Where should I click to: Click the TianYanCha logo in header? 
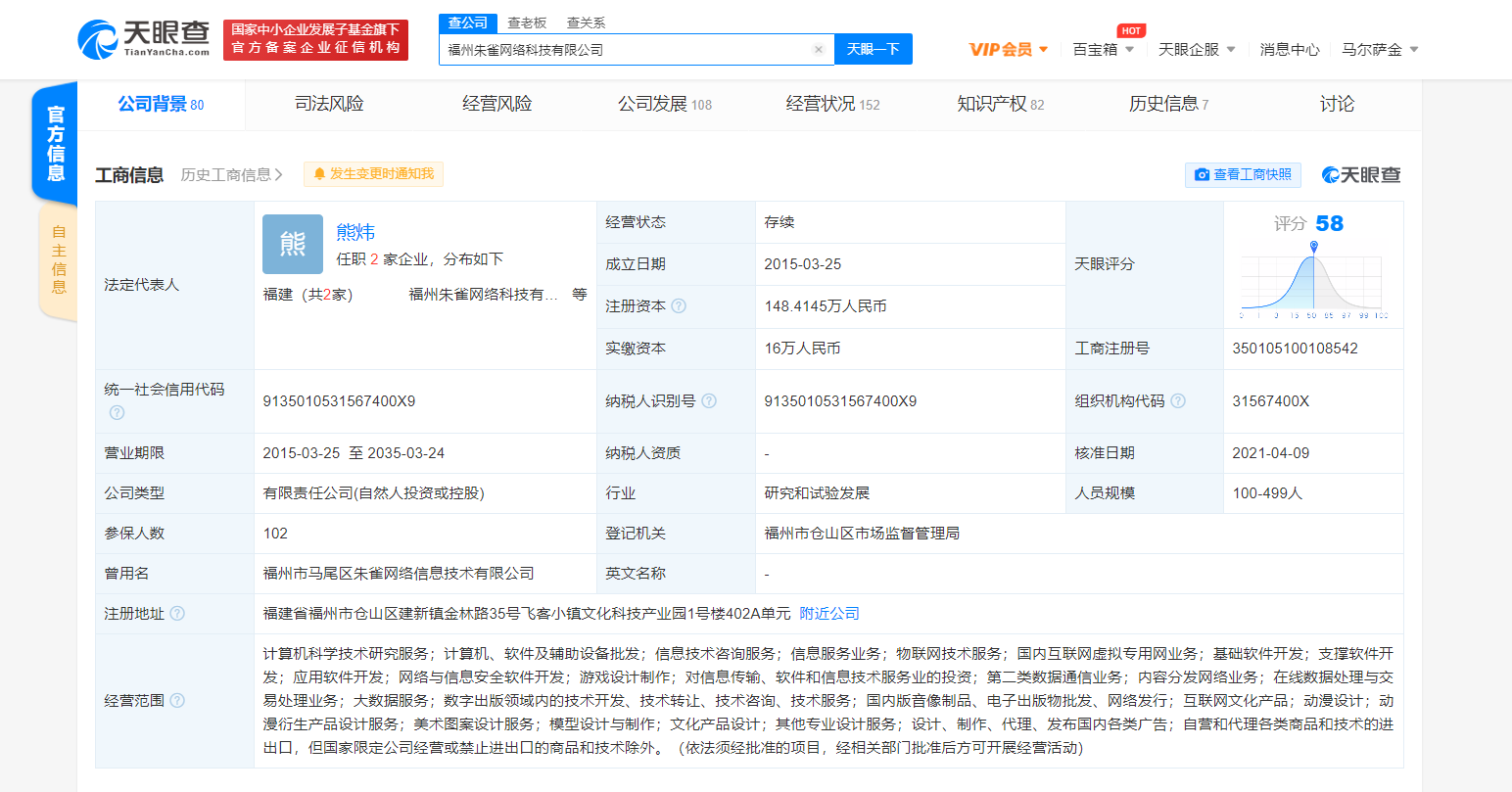click(x=143, y=40)
